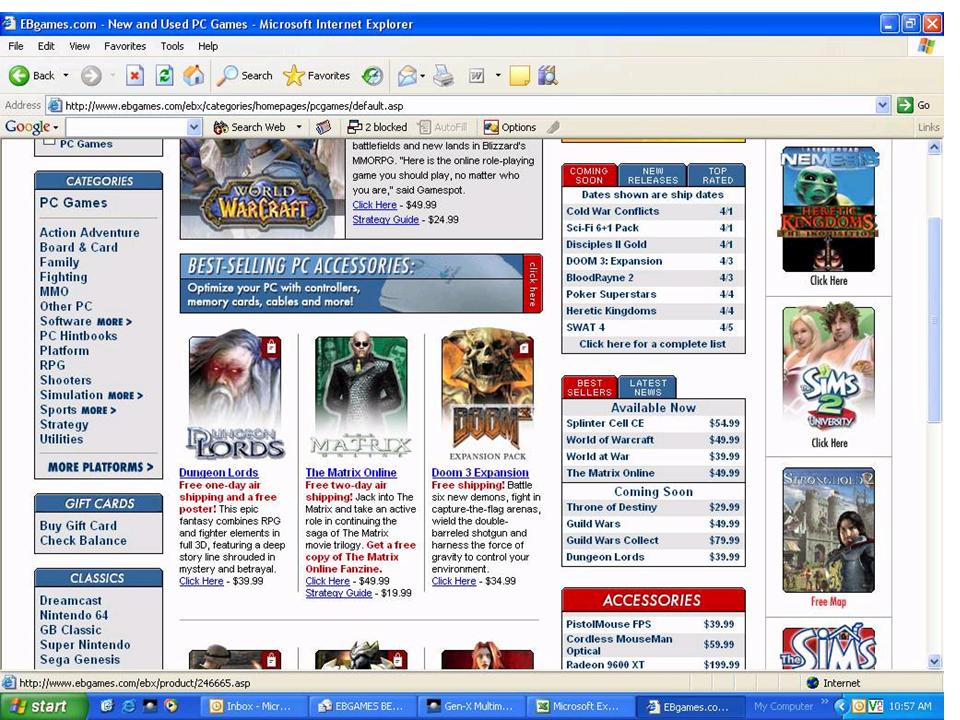Click World of Warcraft Strategy Guide link
This screenshot has width=960, height=720.
pyautogui.click(x=386, y=219)
